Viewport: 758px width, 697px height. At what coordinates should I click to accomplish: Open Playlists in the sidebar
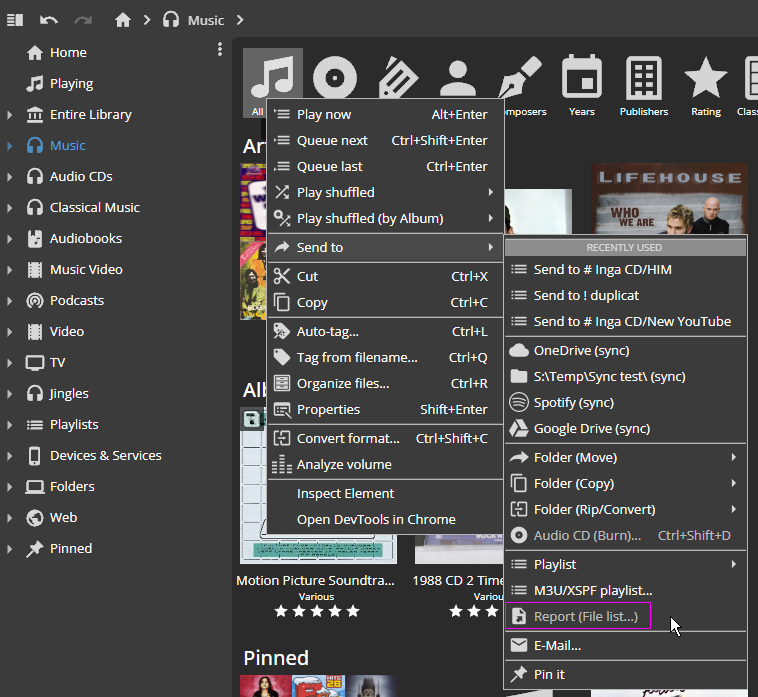(x=74, y=424)
